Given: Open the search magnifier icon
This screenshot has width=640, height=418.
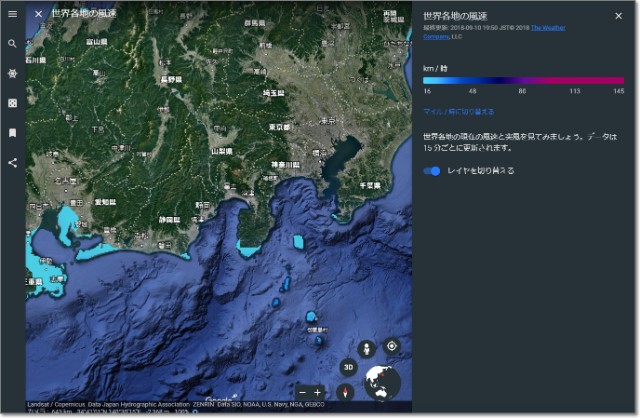Looking at the screenshot, I should point(12,44).
